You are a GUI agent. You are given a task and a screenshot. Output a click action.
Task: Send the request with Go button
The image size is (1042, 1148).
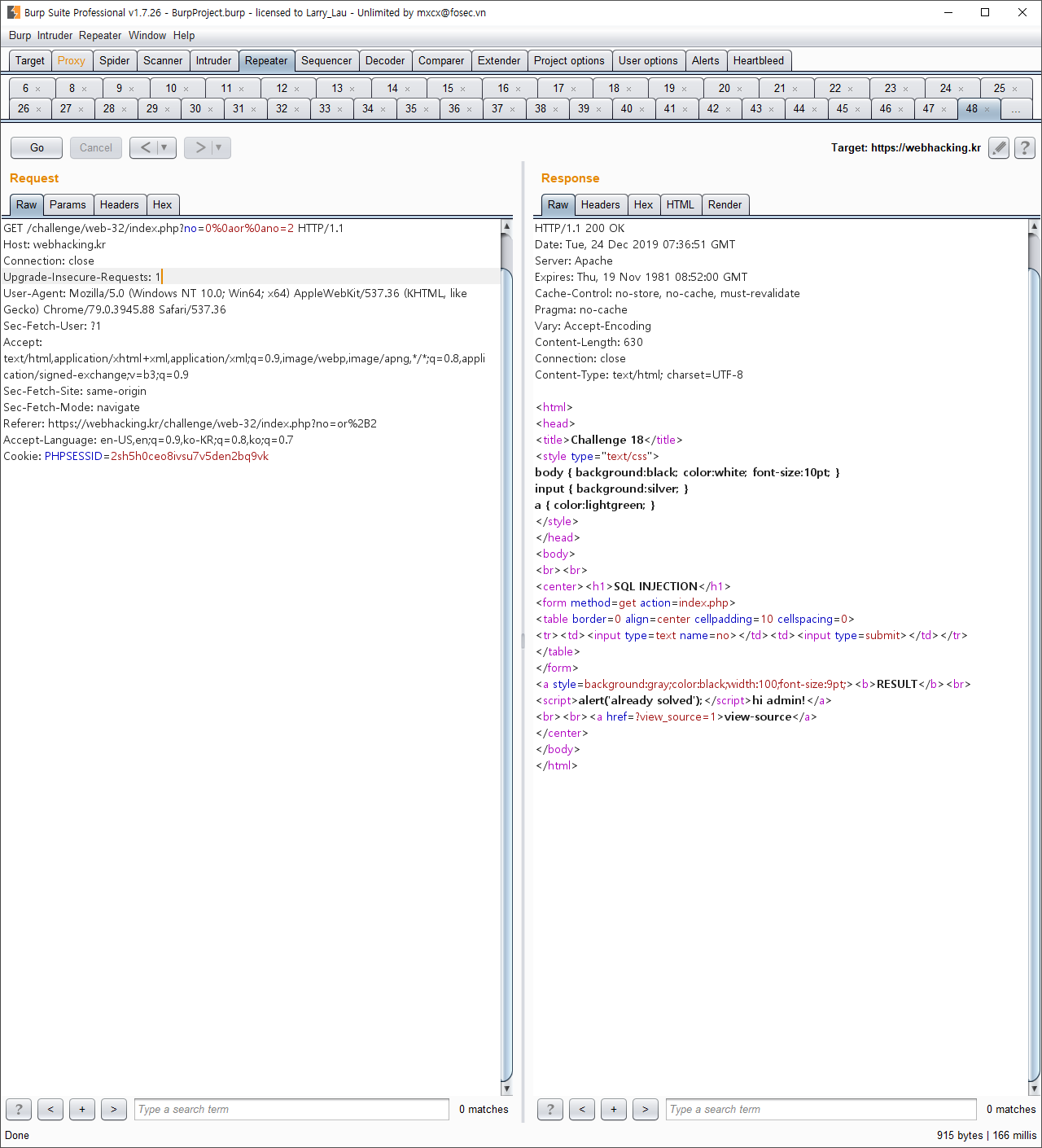point(37,147)
